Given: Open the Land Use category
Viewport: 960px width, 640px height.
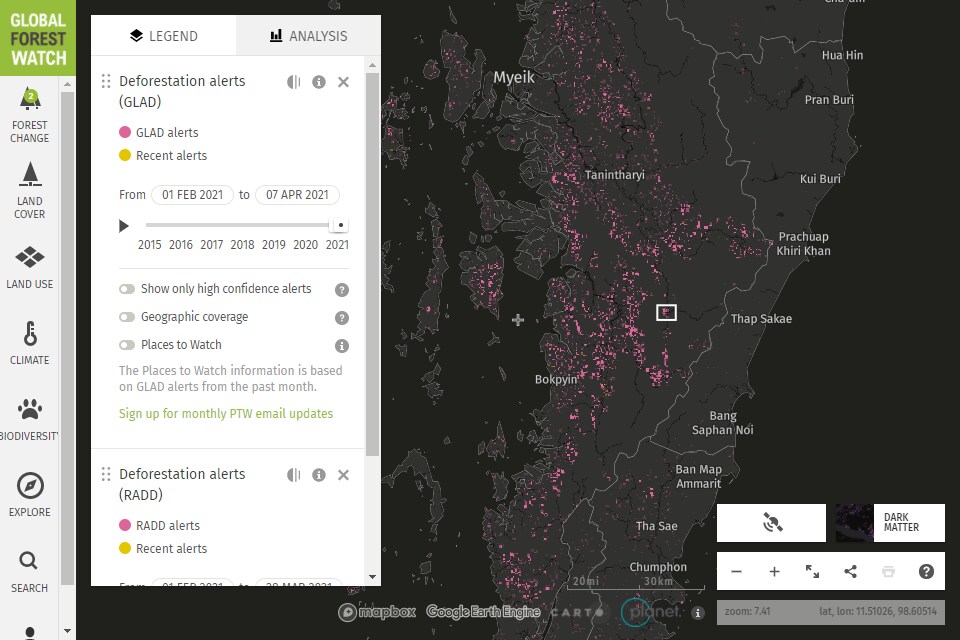Looking at the screenshot, I should pyautogui.click(x=29, y=267).
